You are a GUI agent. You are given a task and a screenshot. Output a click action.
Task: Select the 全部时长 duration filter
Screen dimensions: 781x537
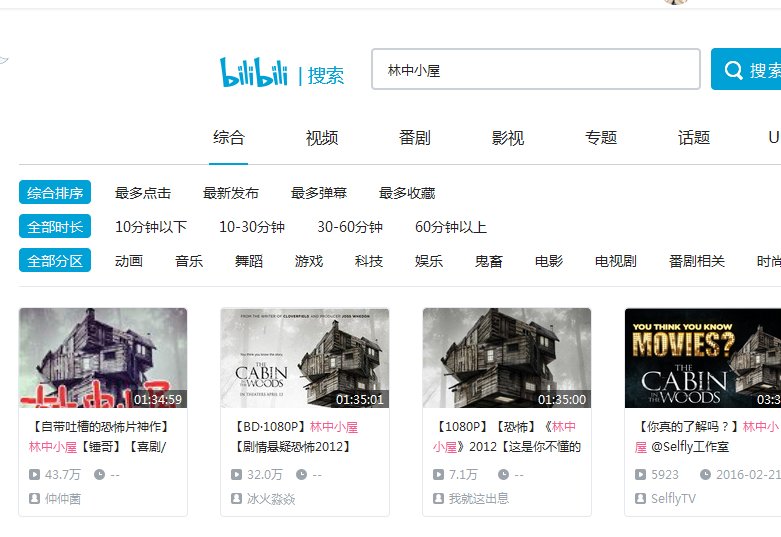[55, 227]
